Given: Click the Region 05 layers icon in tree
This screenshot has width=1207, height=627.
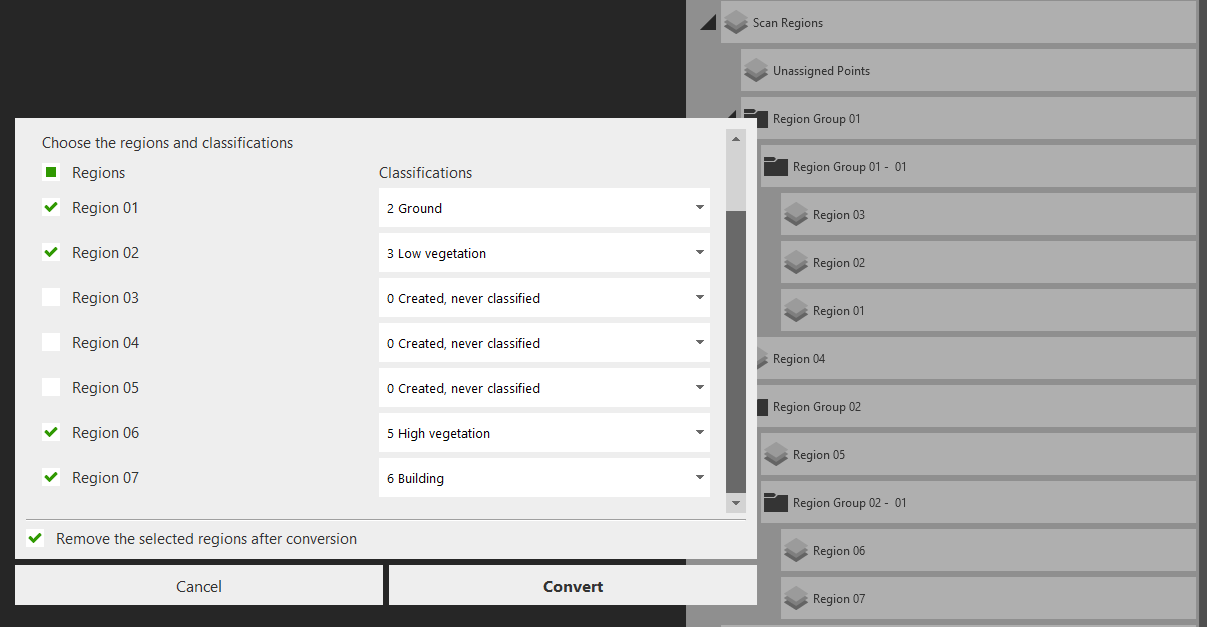Looking at the screenshot, I should pyautogui.click(x=776, y=454).
